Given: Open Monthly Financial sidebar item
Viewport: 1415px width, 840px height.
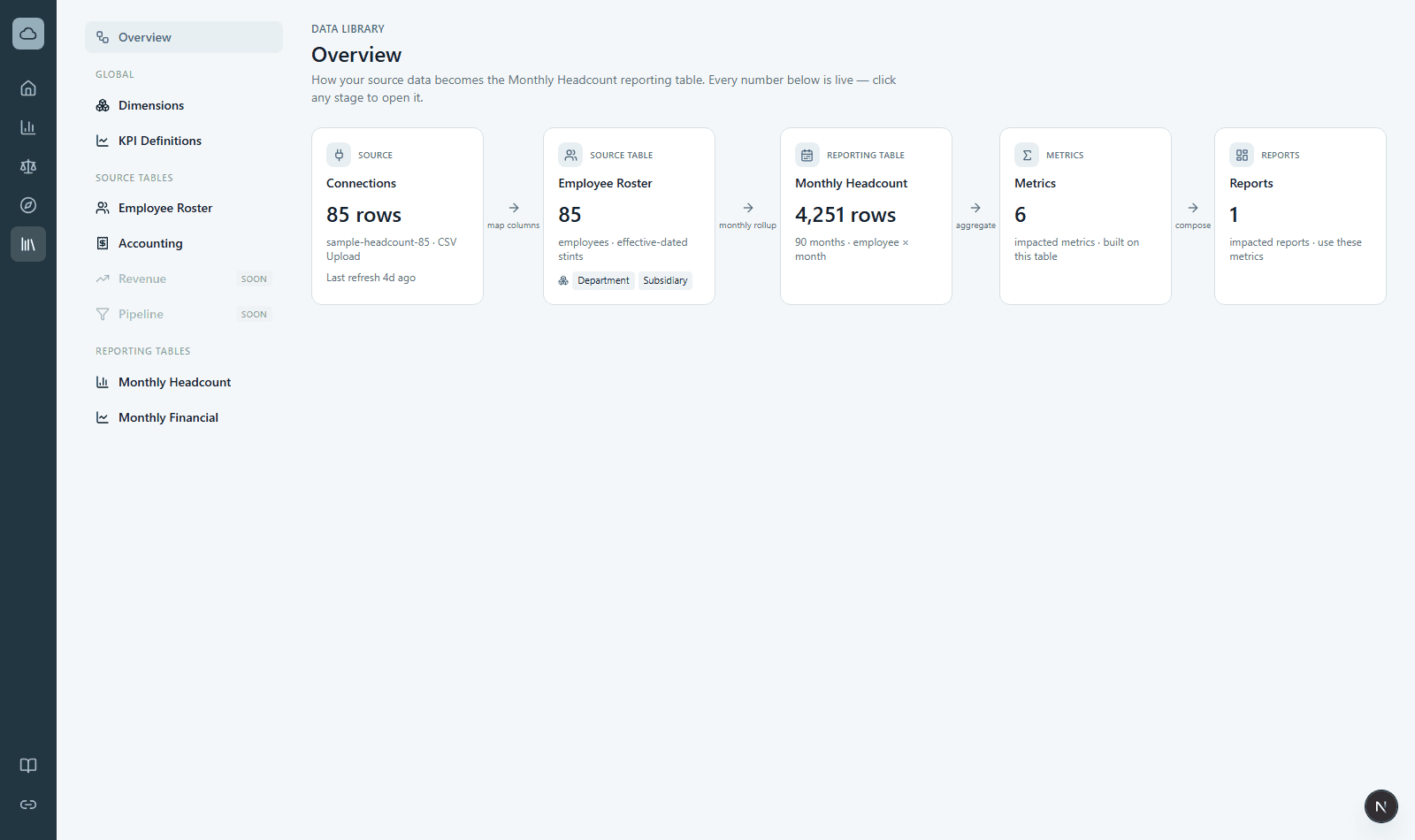Looking at the screenshot, I should click(184, 417).
